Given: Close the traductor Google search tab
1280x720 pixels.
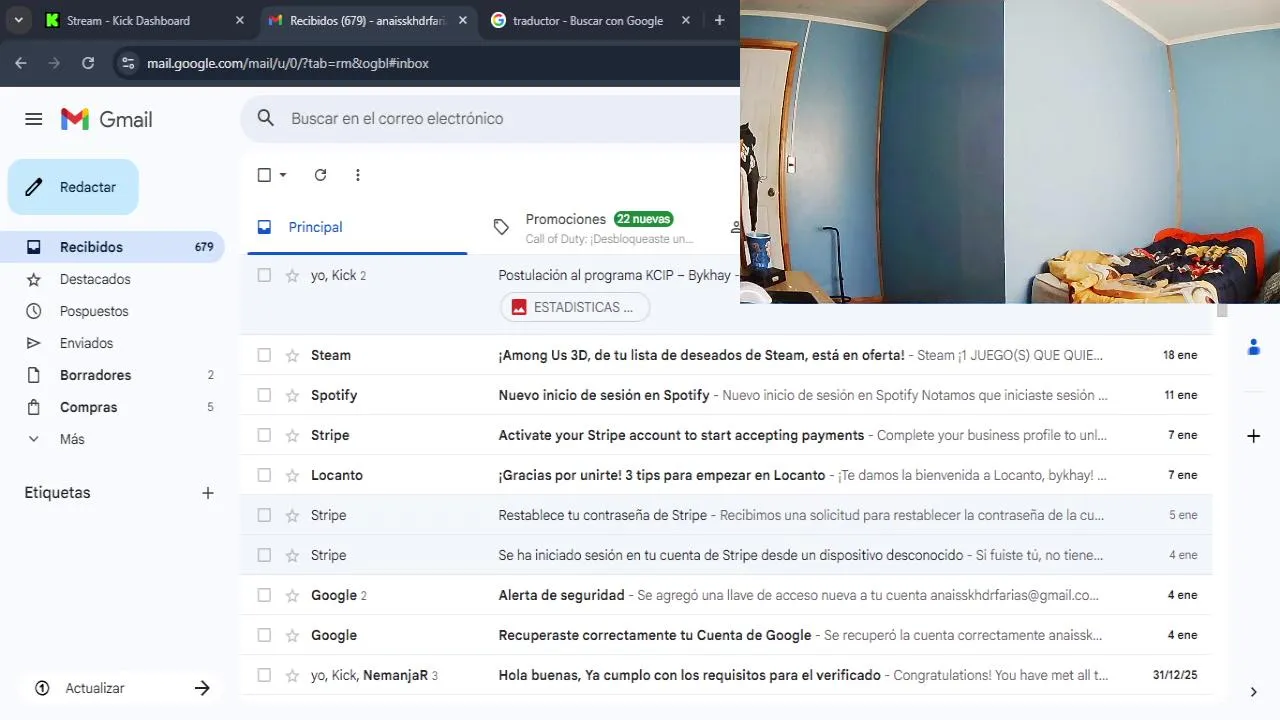Looking at the screenshot, I should (x=685, y=20).
